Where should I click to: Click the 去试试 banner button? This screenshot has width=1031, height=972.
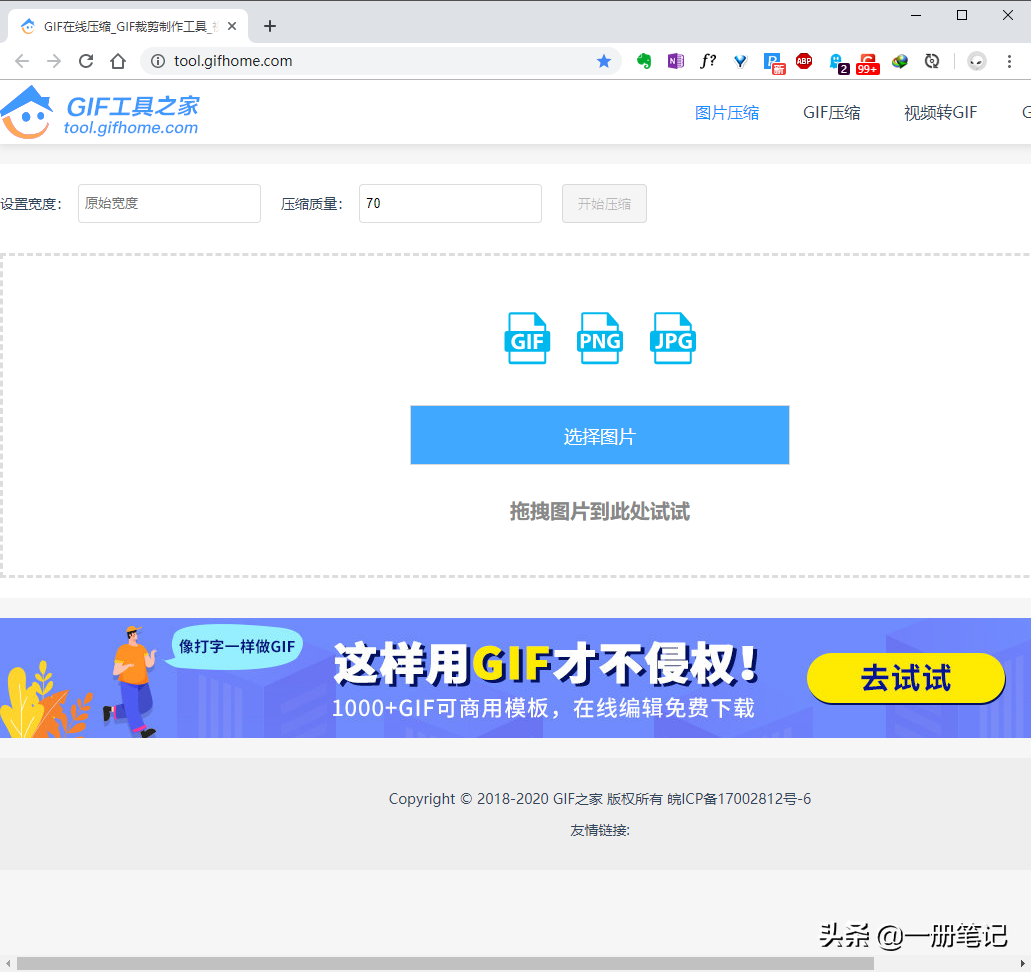pos(905,678)
